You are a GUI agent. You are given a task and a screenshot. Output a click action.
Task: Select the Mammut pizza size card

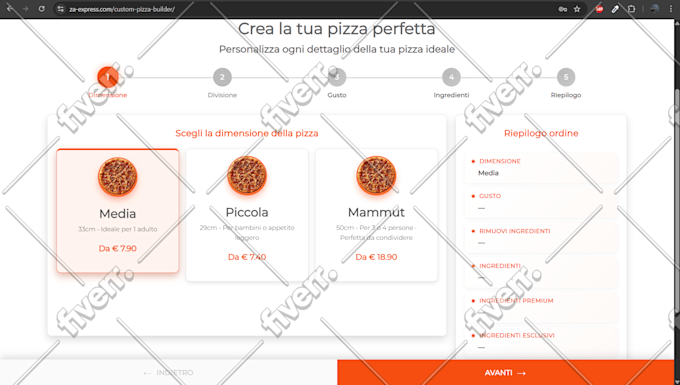tap(376, 215)
